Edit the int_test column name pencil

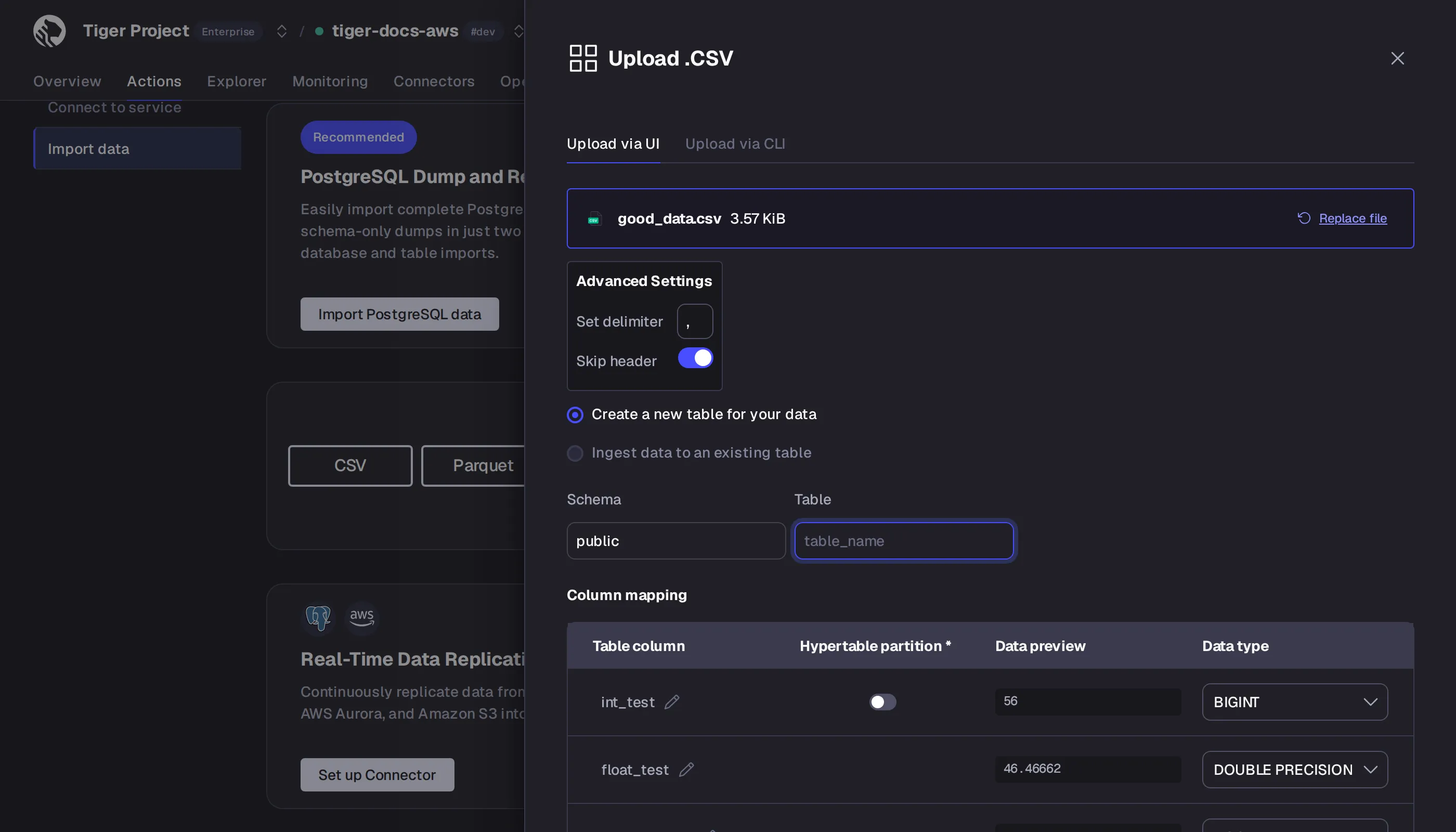[x=672, y=701]
